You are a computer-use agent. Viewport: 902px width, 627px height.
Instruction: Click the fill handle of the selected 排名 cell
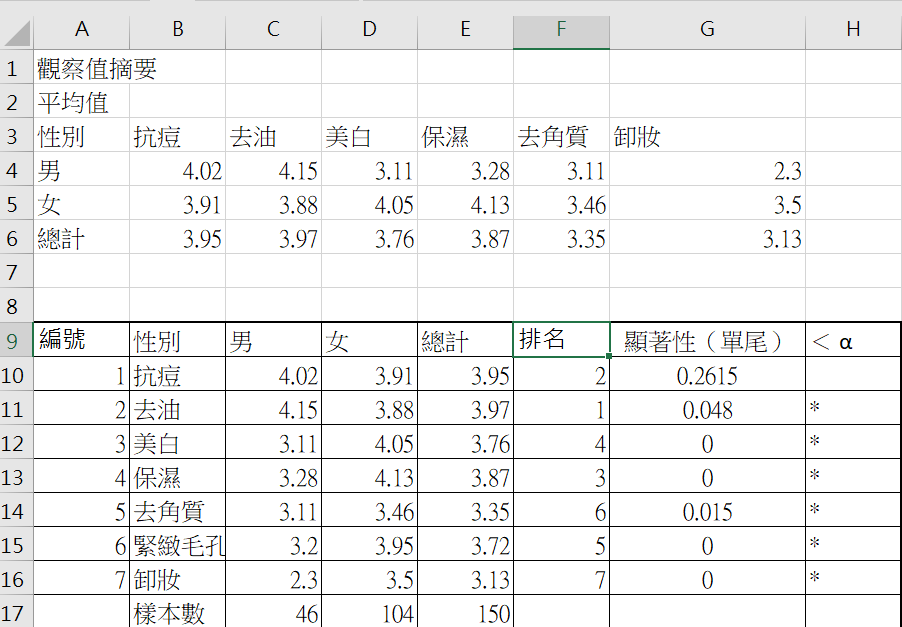pyautogui.click(x=609, y=355)
